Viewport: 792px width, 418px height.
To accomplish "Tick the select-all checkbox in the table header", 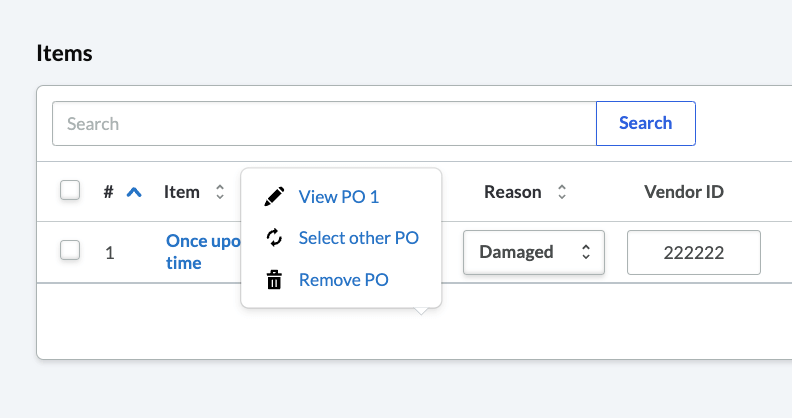I will 70,190.
